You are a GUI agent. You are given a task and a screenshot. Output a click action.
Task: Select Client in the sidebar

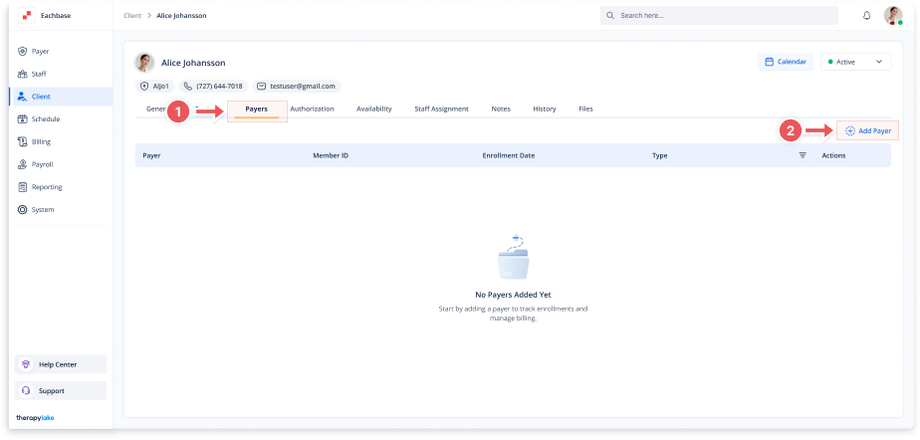point(60,97)
